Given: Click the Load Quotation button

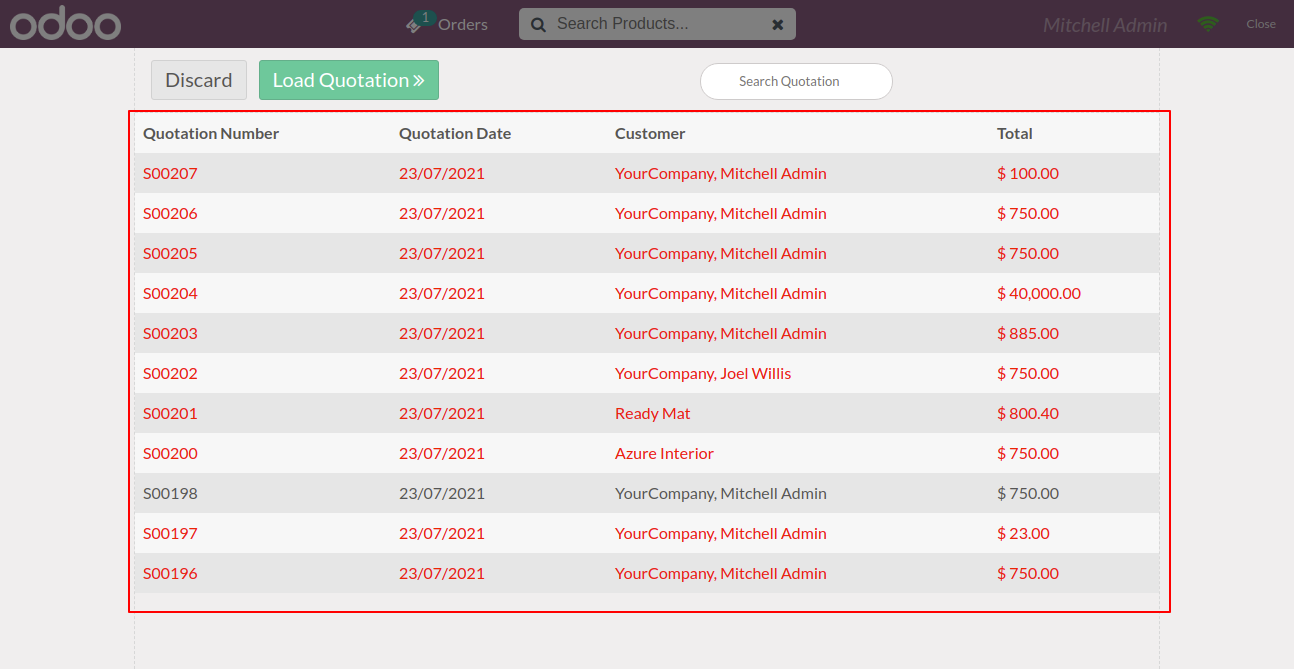Looking at the screenshot, I should pyautogui.click(x=349, y=80).
